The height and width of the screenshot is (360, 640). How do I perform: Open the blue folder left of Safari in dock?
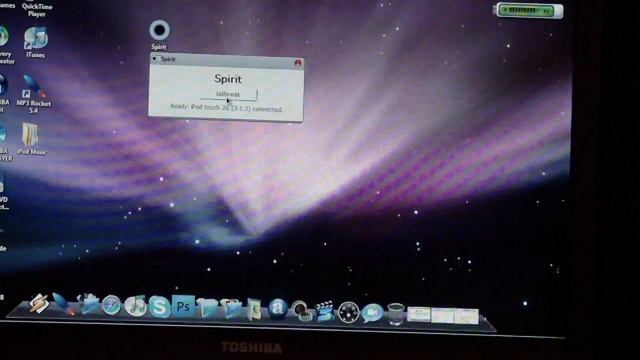tap(88, 304)
